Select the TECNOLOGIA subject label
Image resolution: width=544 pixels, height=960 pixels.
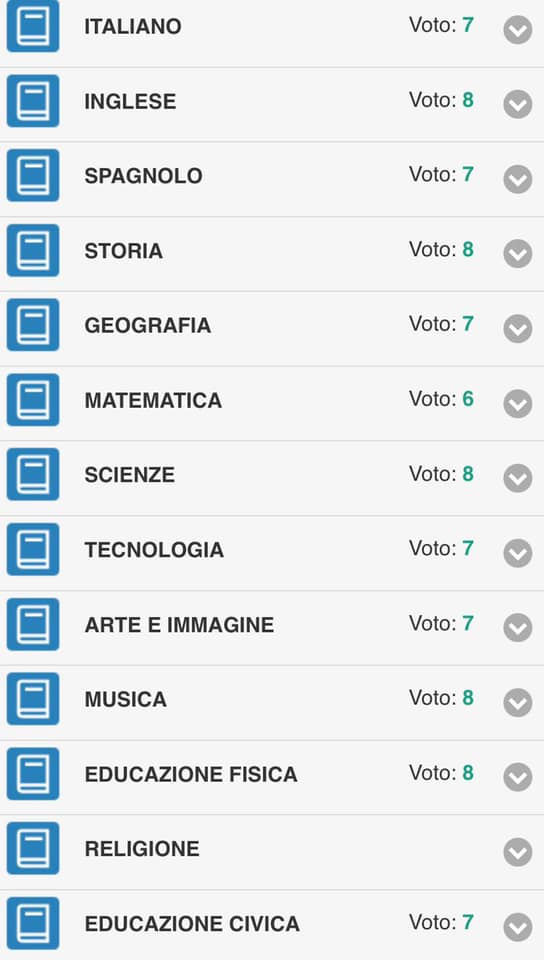pyautogui.click(x=154, y=550)
